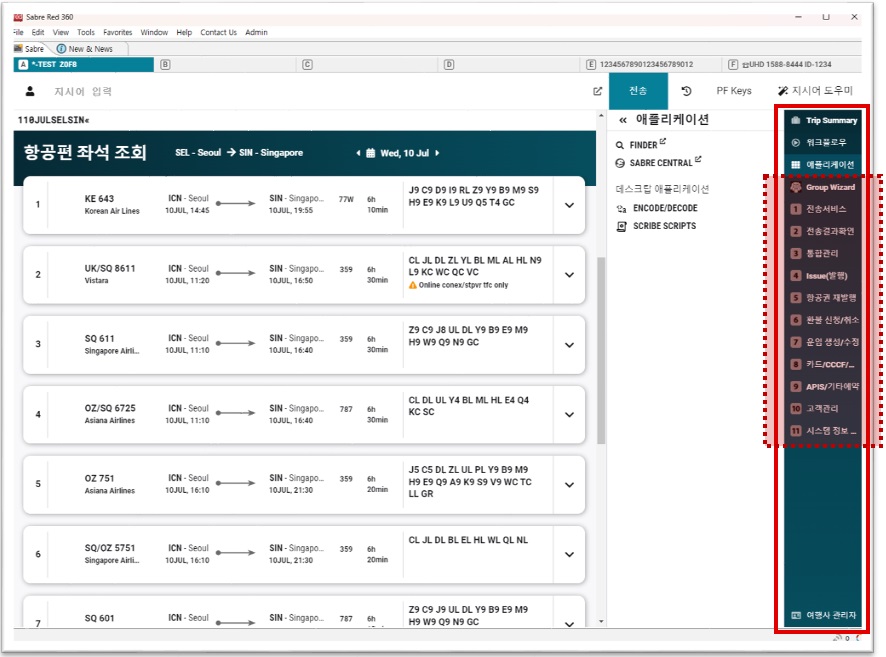Expand flight OZ 751 details
Image resolution: width=886 pixels, height=657 pixels.
(x=570, y=485)
